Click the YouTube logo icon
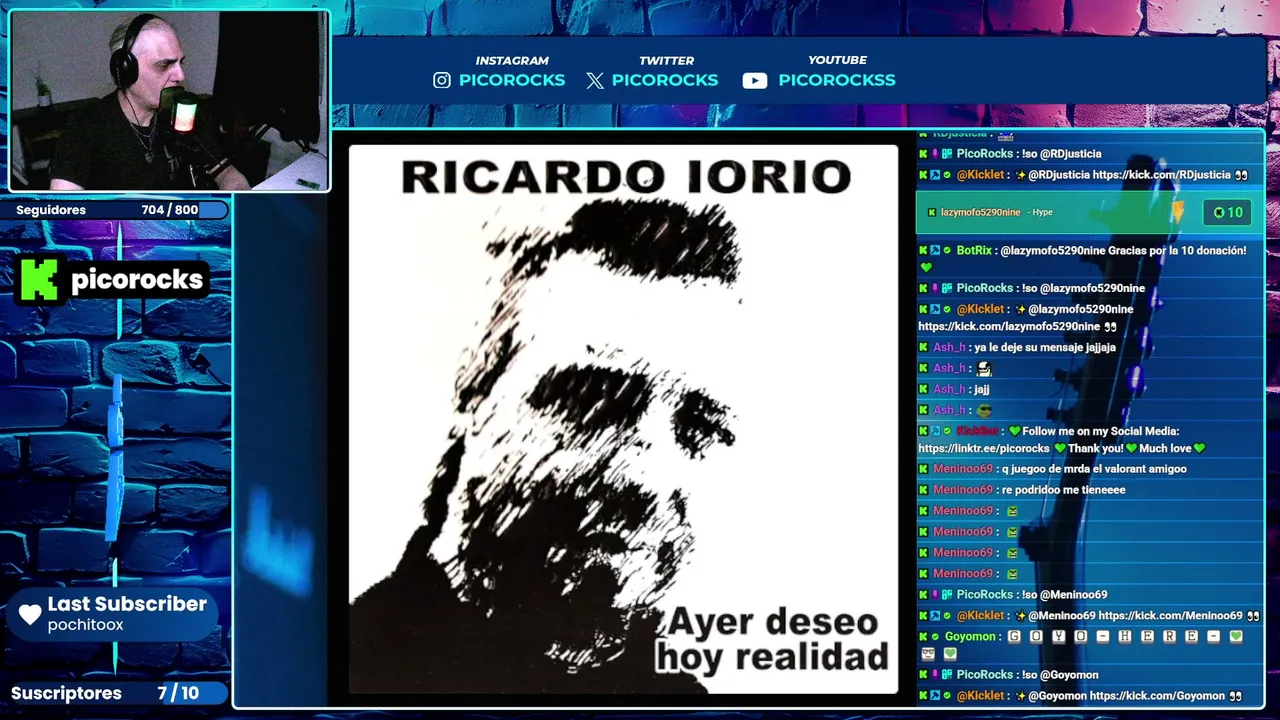1280x720 pixels. pyautogui.click(x=755, y=81)
